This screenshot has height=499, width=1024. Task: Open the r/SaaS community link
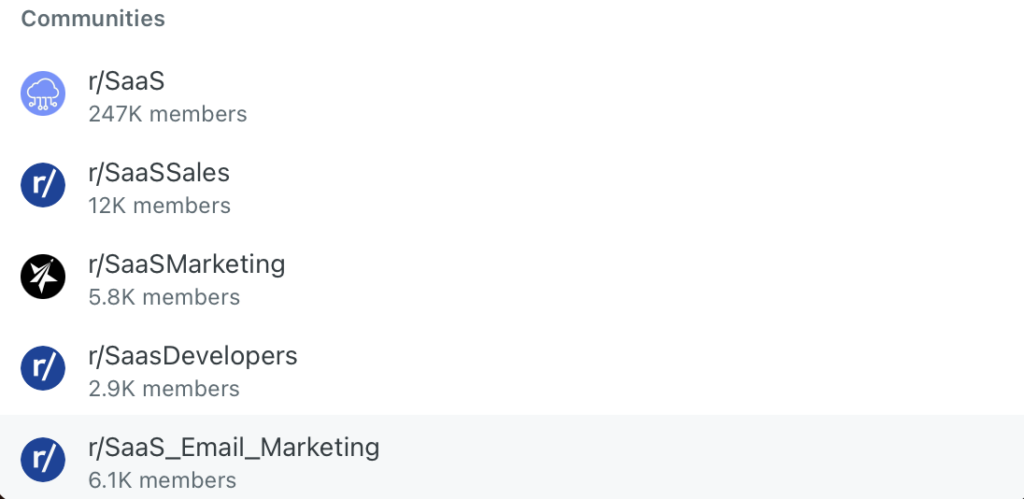pyautogui.click(x=126, y=83)
